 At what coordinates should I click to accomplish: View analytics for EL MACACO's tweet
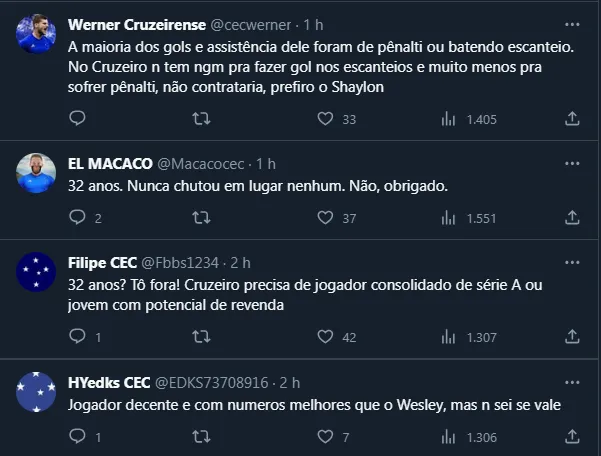pos(449,218)
